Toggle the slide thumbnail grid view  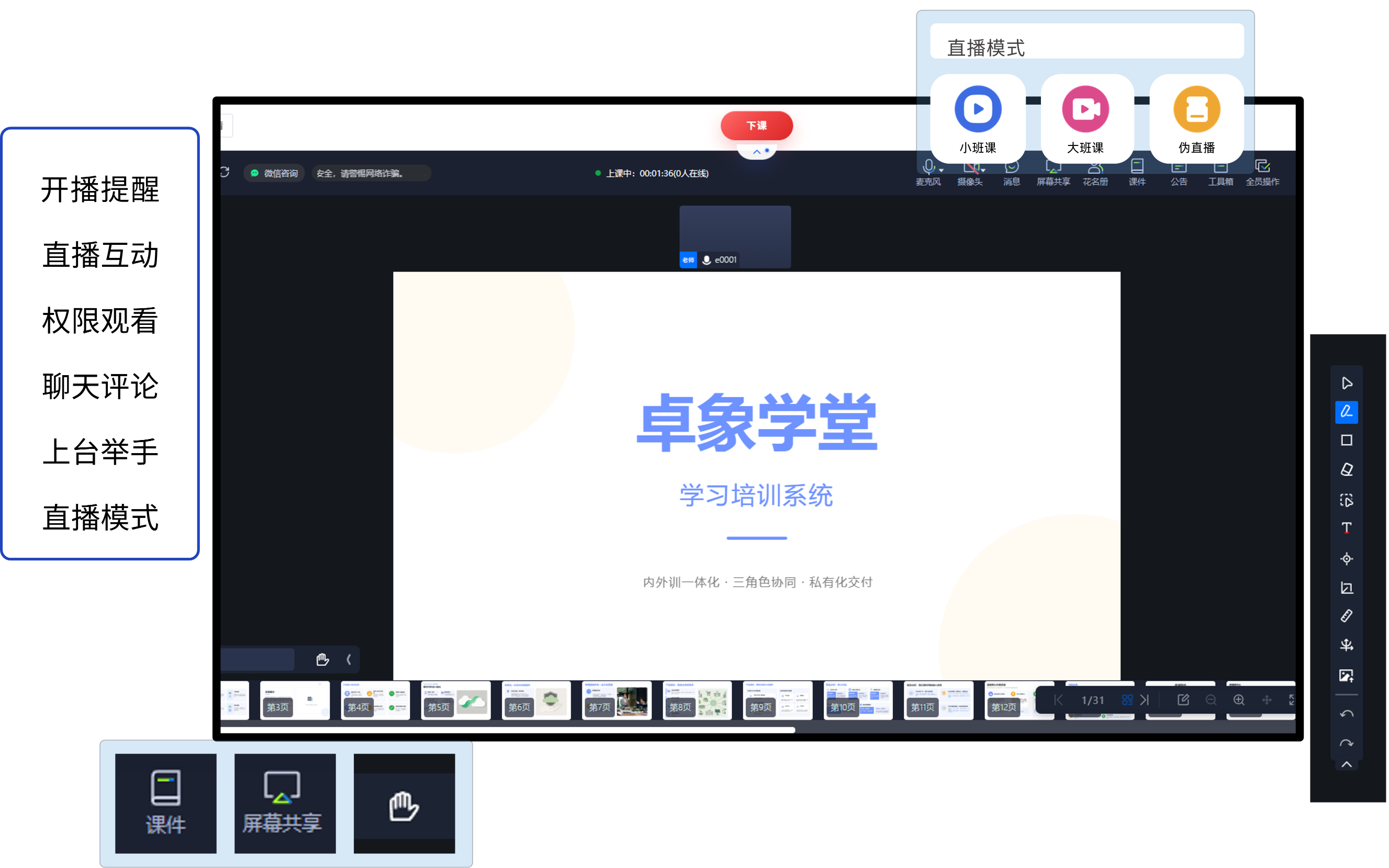point(1127,700)
